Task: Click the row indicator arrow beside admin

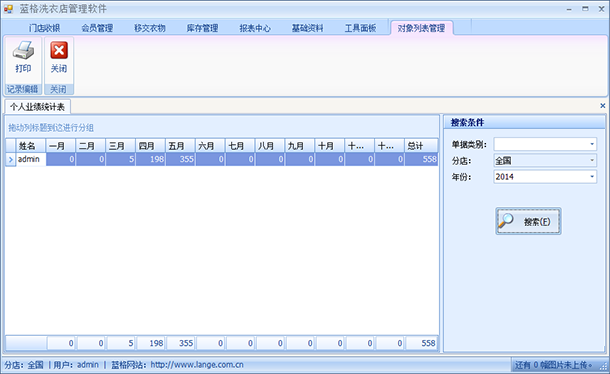Action: [11, 159]
